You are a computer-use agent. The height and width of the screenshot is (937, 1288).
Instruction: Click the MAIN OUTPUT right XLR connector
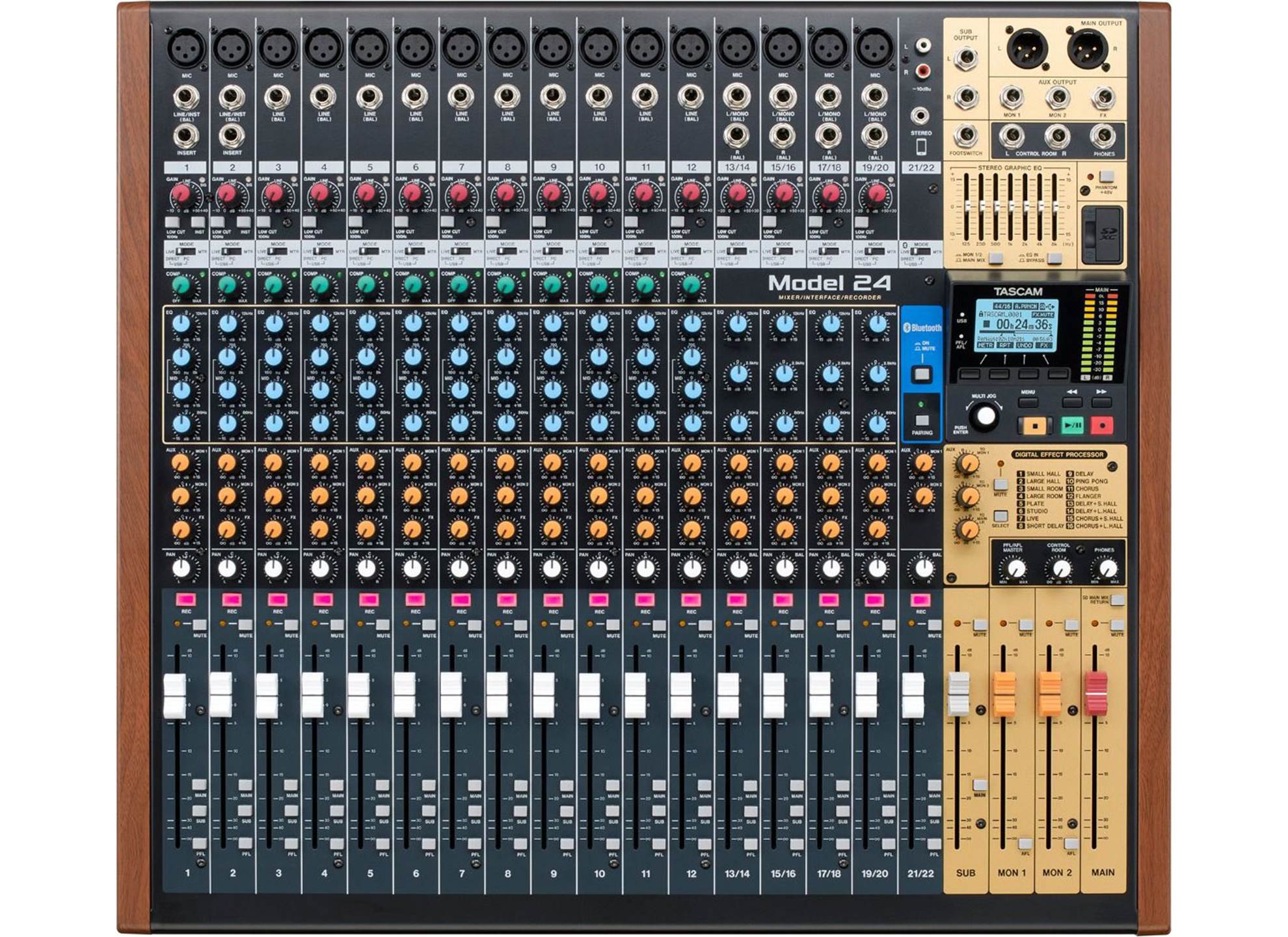coord(1088,49)
